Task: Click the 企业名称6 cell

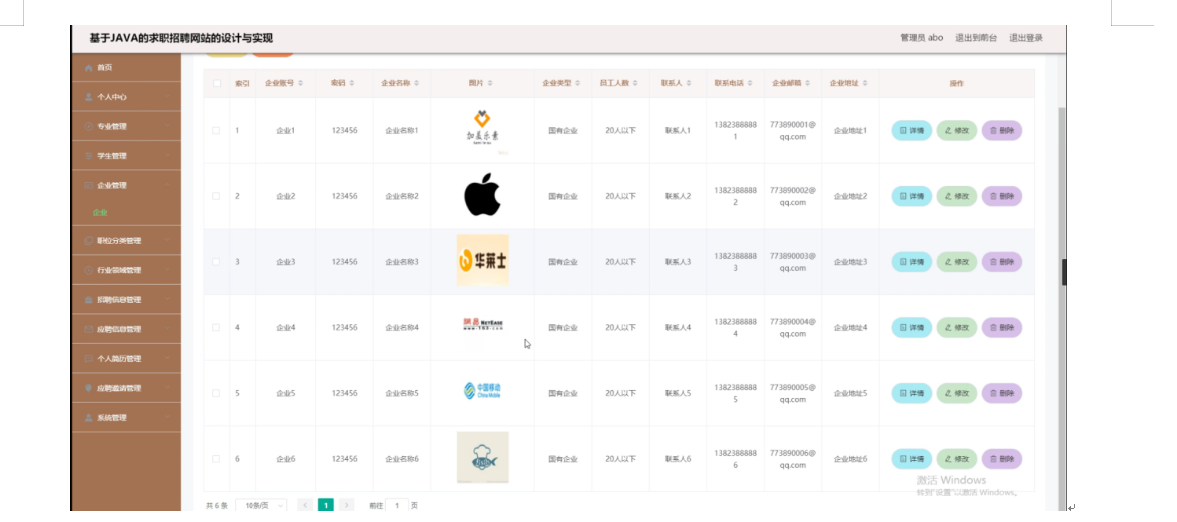Action: 402,459
